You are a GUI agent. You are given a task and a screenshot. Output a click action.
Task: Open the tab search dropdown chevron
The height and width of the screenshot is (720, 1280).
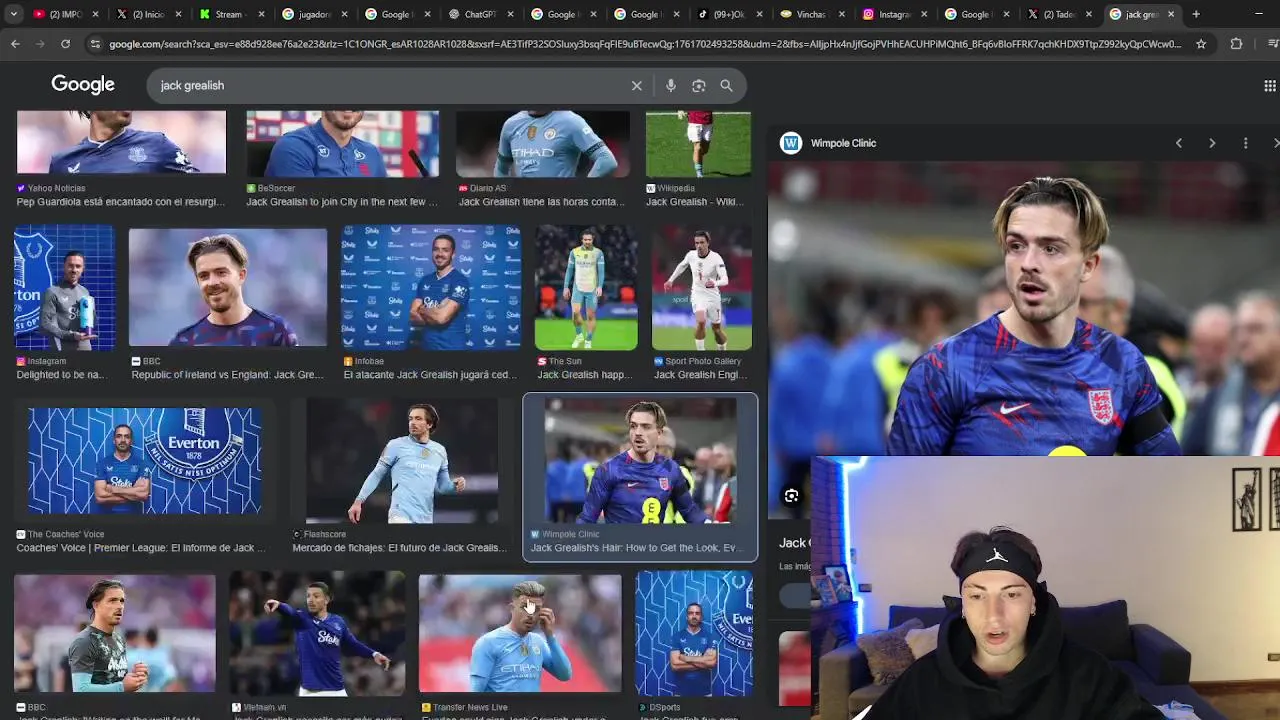[13, 14]
